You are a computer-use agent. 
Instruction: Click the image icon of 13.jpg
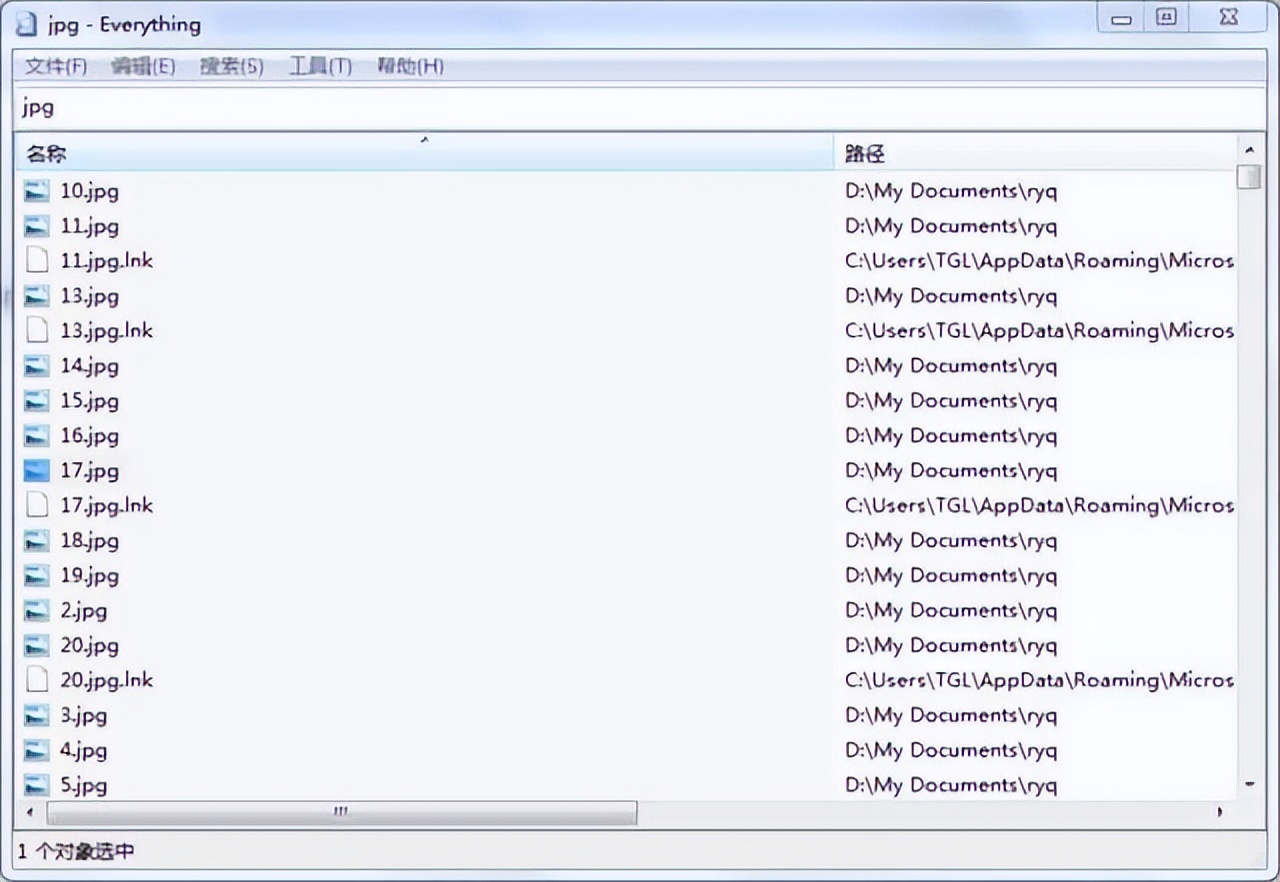coord(37,296)
